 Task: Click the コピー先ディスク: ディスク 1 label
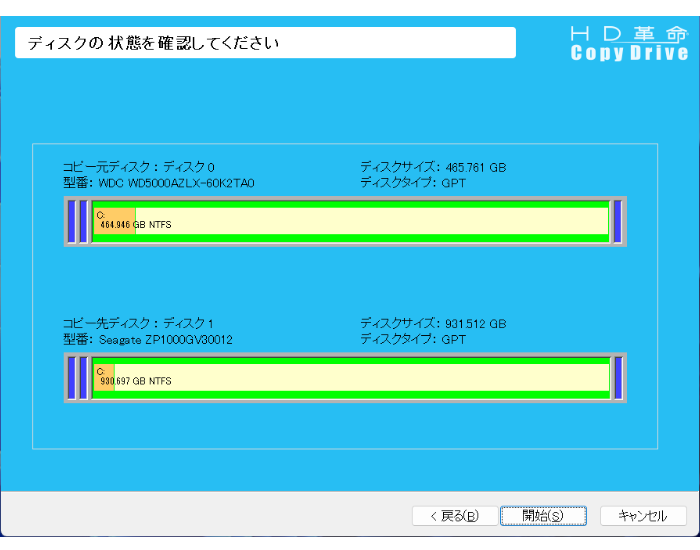139,323
